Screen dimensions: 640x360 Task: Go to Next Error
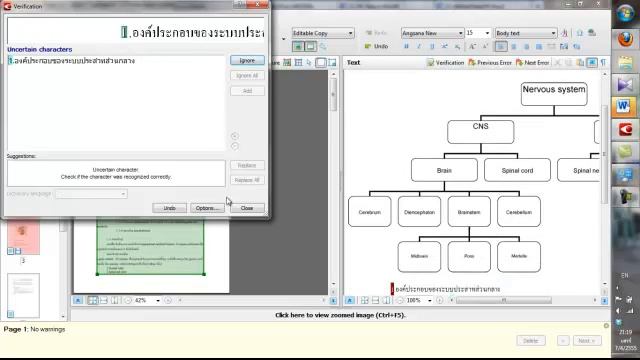[532, 62]
